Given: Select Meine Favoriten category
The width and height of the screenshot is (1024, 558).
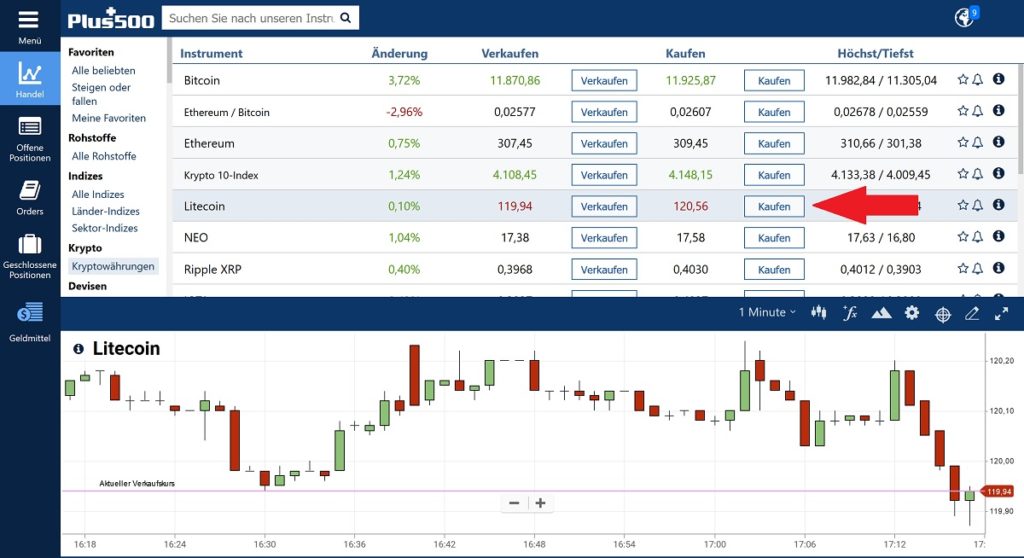Looking at the screenshot, I should tap(109, 118).
